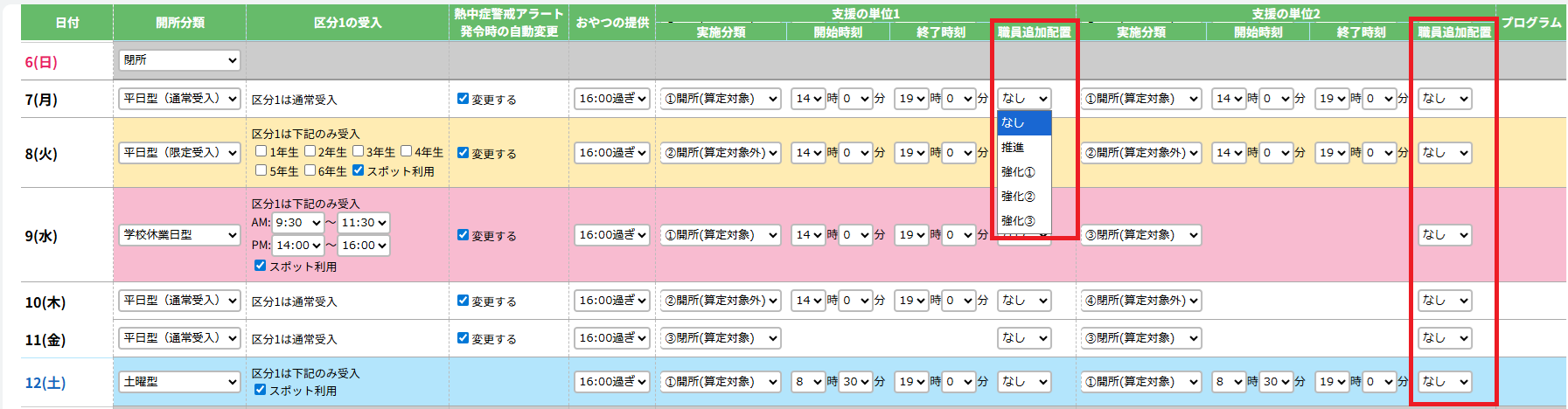Toggle the 変更する checkbox for 7(月)
Image resolution: width=1568 pixels, height=409 pixels.
[463, 99]
